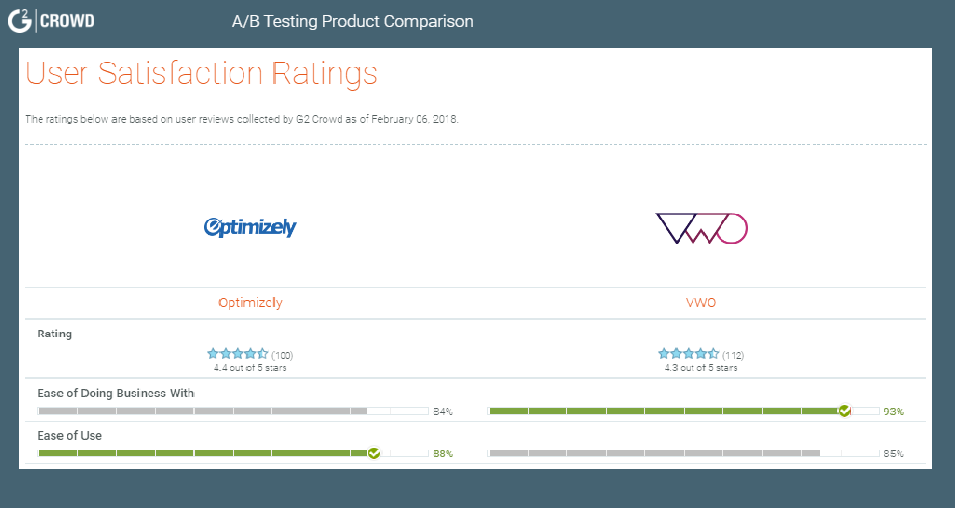The image size is (955, 508).
Task: Click the ratings date disclaimer sentence
Action: 242,119
